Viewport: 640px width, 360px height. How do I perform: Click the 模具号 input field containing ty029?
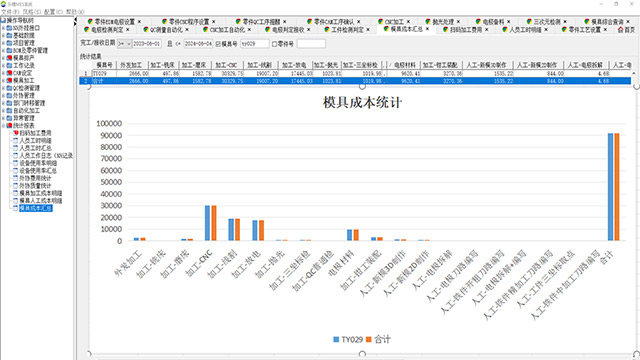(254, 44)
